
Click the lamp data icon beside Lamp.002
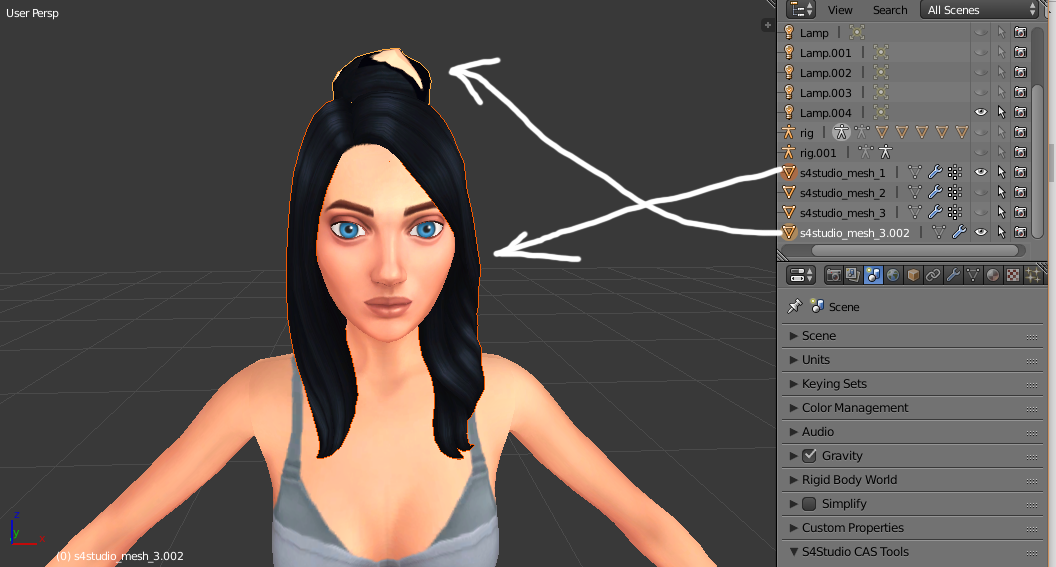click(881, 72)
